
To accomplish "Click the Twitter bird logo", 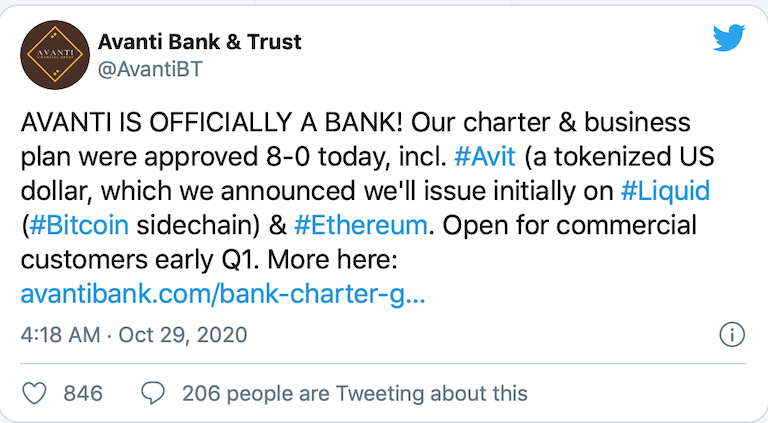I will (729, 38).
